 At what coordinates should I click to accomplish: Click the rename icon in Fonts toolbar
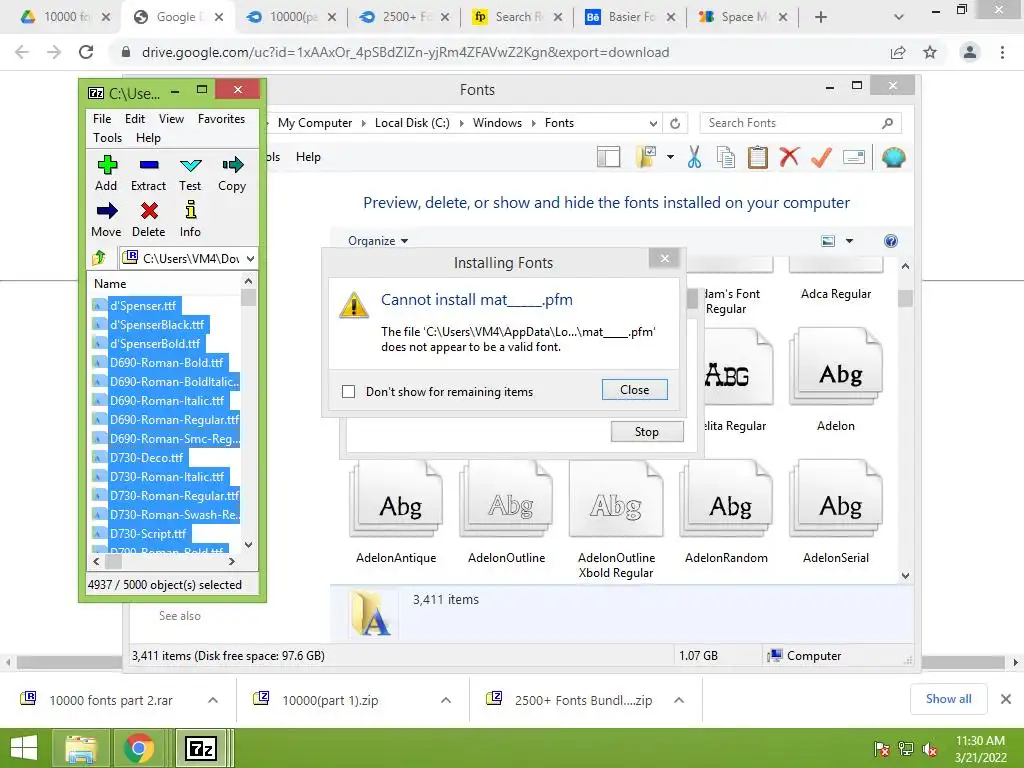pyautogui.click(x=854, y=157)
